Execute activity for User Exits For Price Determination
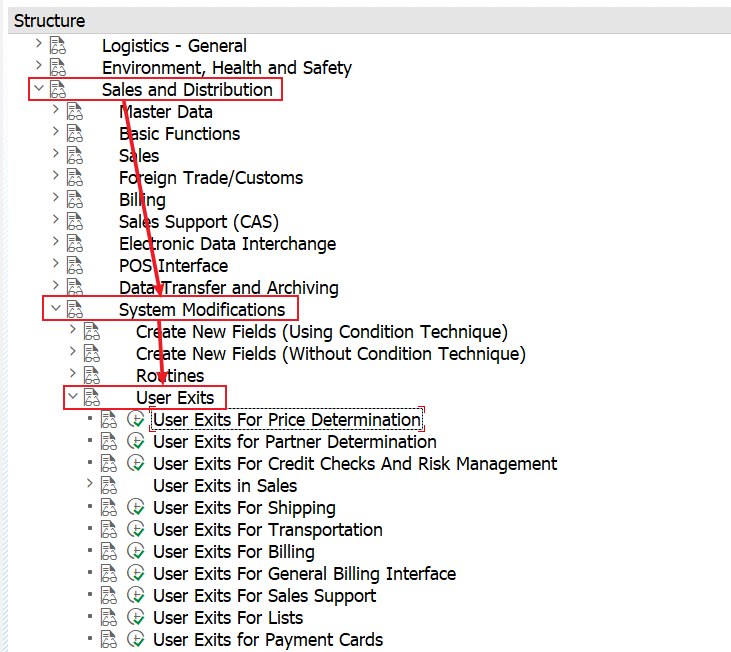Viewport: 731px width, 652px height. point(136,419)
